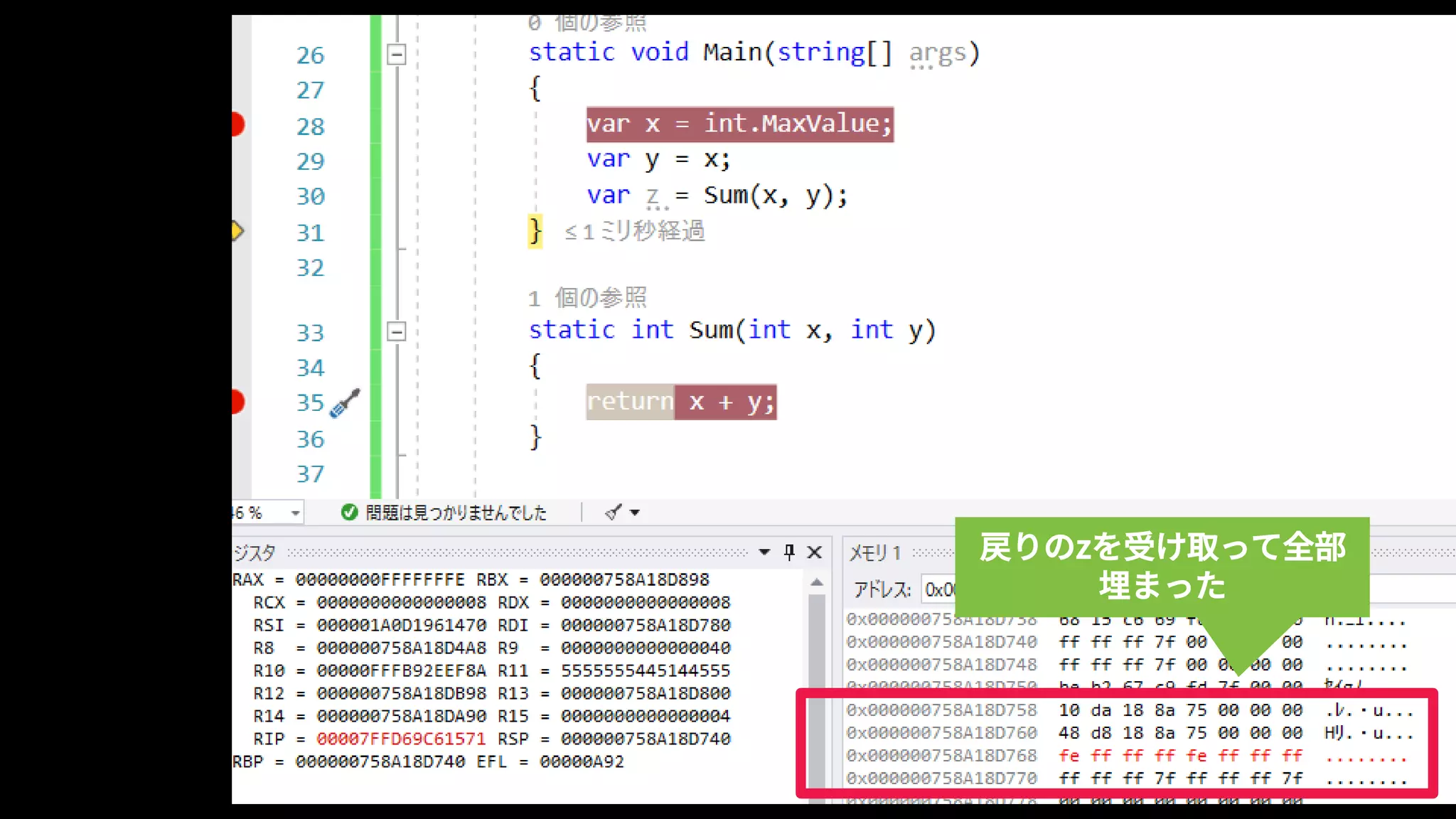Click memory row 0x000000758A18D768
The image size is (1456, 819).
[1126, 756]
